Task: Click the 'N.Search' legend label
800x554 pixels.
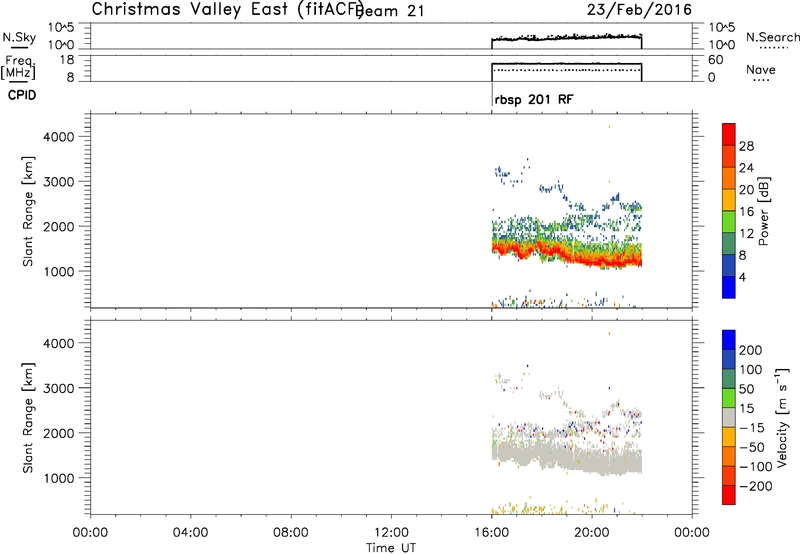Action: (772, 37)
